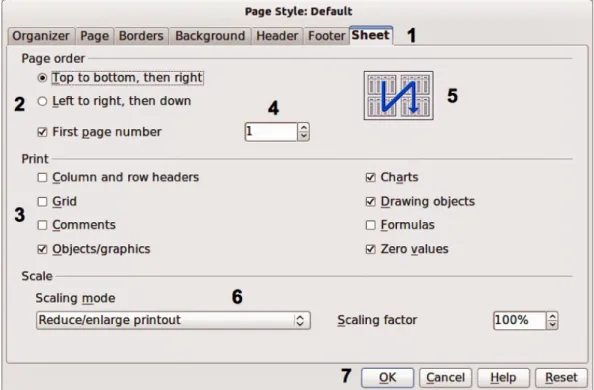Open the Header tab
594x390 pixels.
coord(277,36)
